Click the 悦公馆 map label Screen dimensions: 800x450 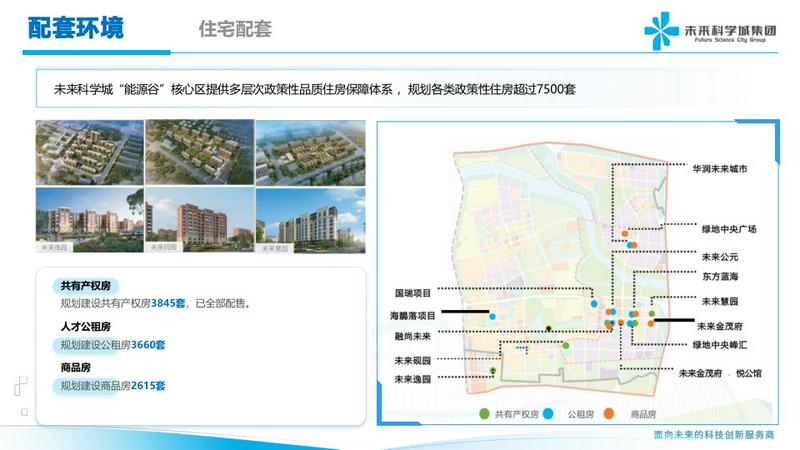coord(748,373)
